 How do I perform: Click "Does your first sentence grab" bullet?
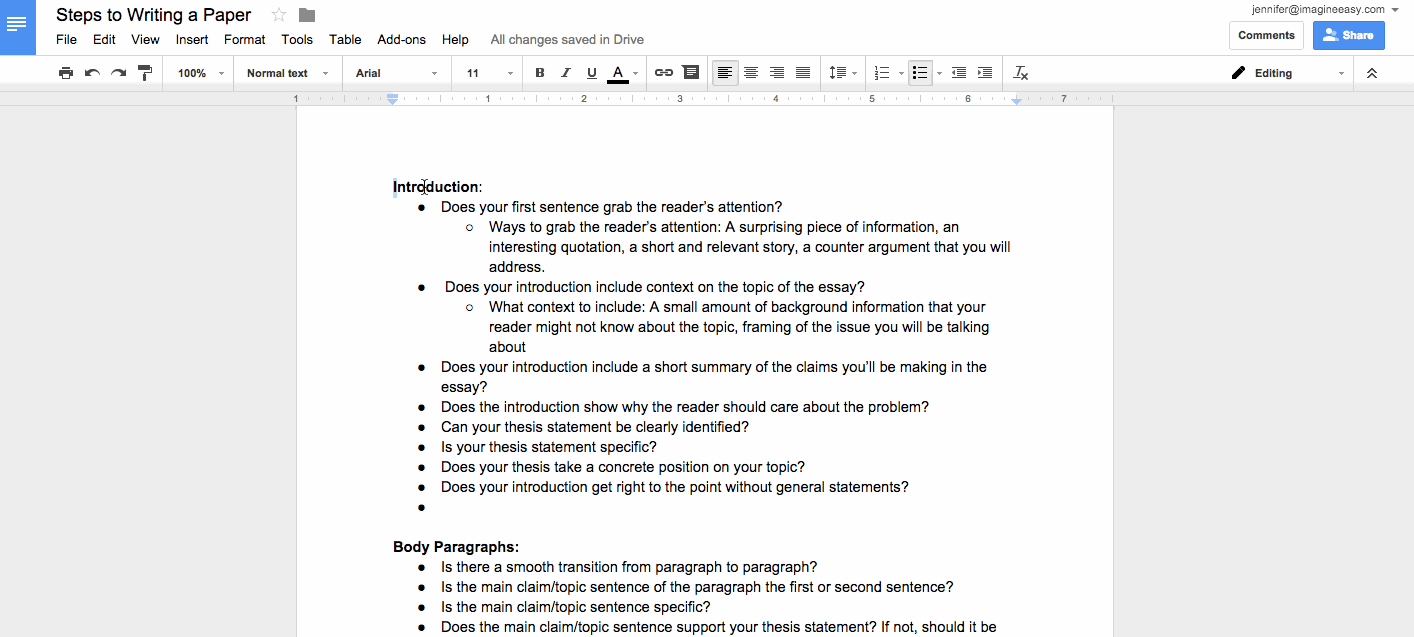point(612,207)
